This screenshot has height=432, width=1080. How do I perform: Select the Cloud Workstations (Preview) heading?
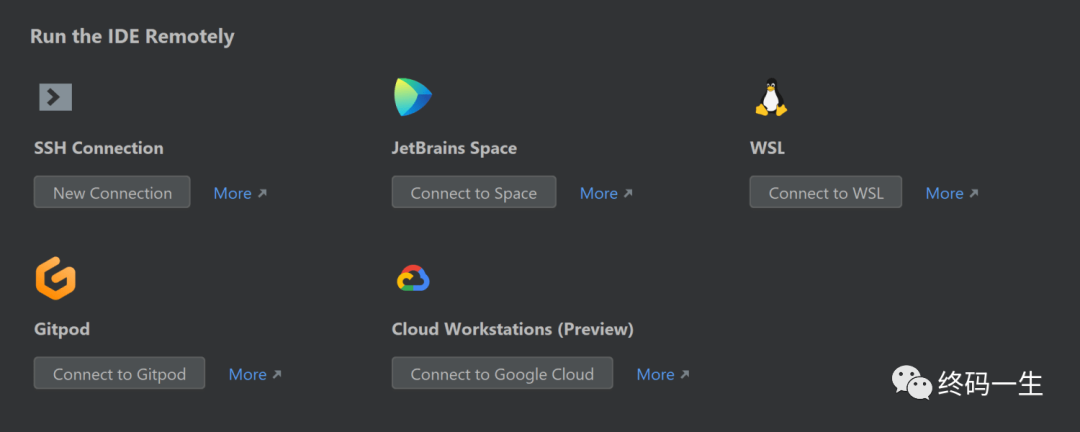(x=512, y=329)
